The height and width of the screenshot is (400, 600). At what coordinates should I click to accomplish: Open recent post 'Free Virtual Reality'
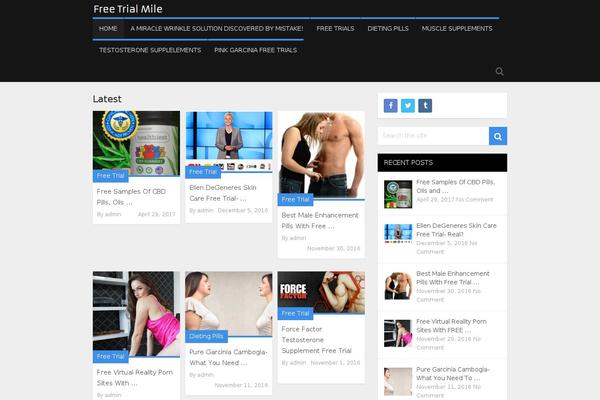point(451,326)
